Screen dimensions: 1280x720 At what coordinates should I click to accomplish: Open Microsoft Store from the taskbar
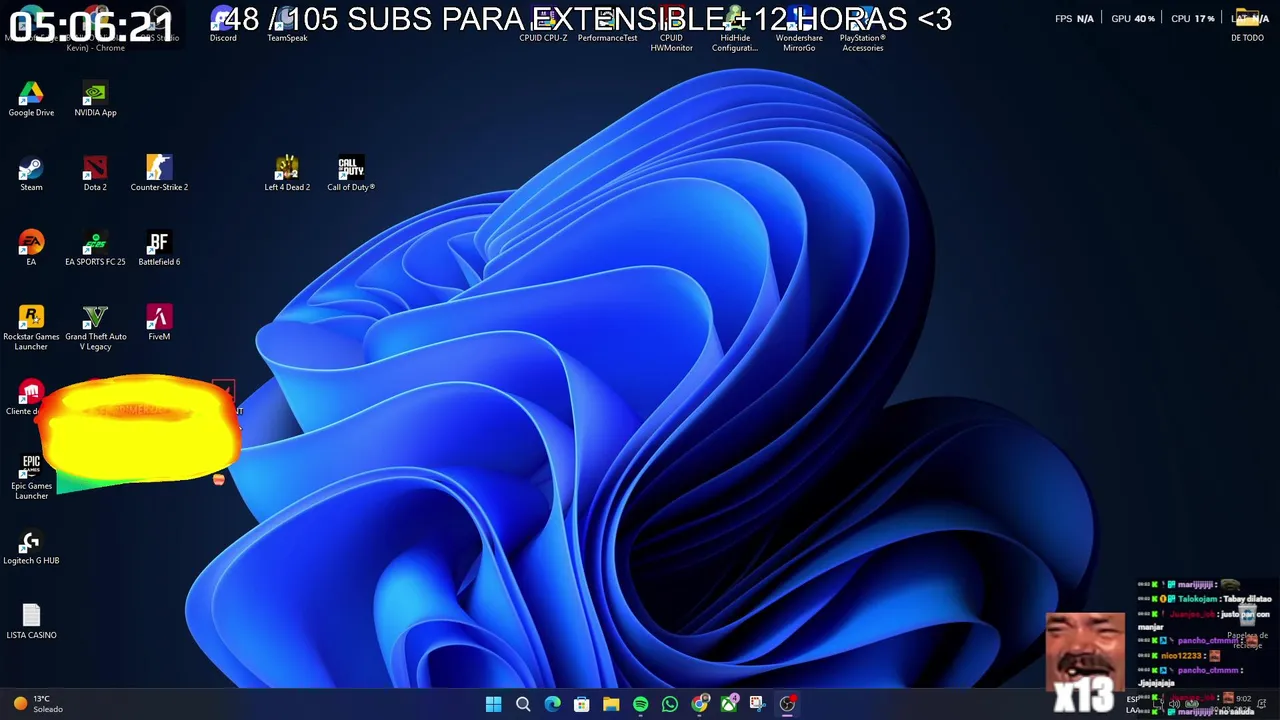click(x=581, y=704)
